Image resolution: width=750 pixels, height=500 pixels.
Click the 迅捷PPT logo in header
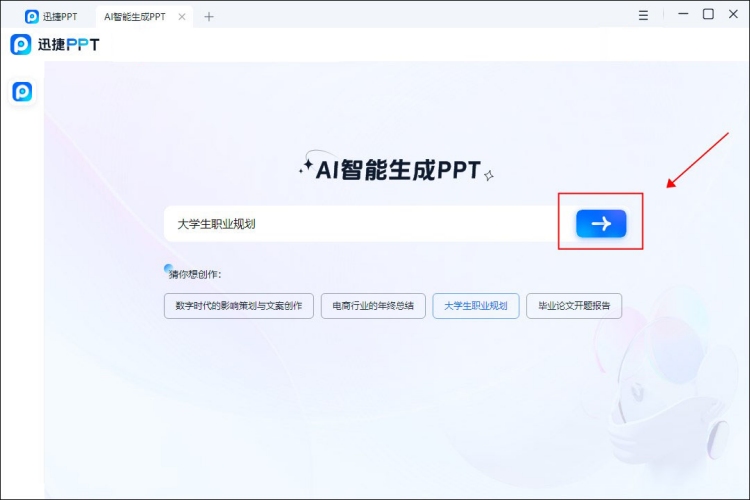tap(55, 44)
